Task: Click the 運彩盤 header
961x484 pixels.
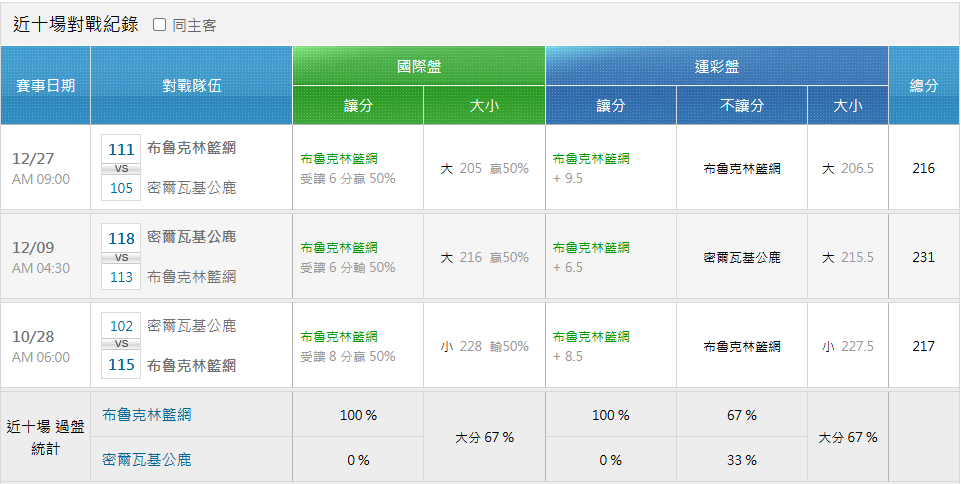Action: (716, 66)
